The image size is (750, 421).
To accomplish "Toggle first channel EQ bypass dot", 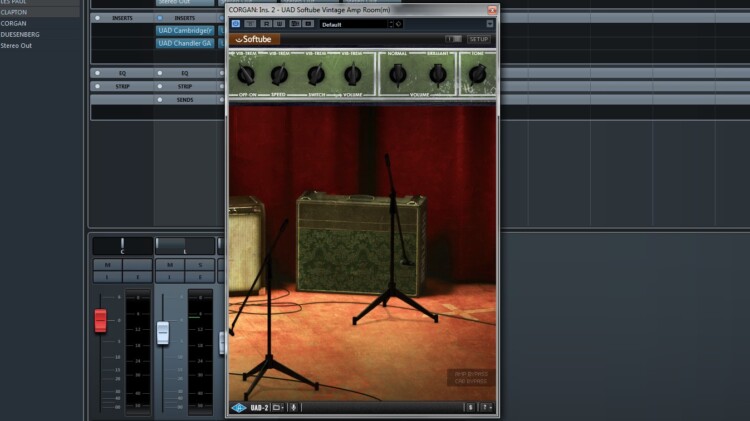I will click(x=98, y=73).
